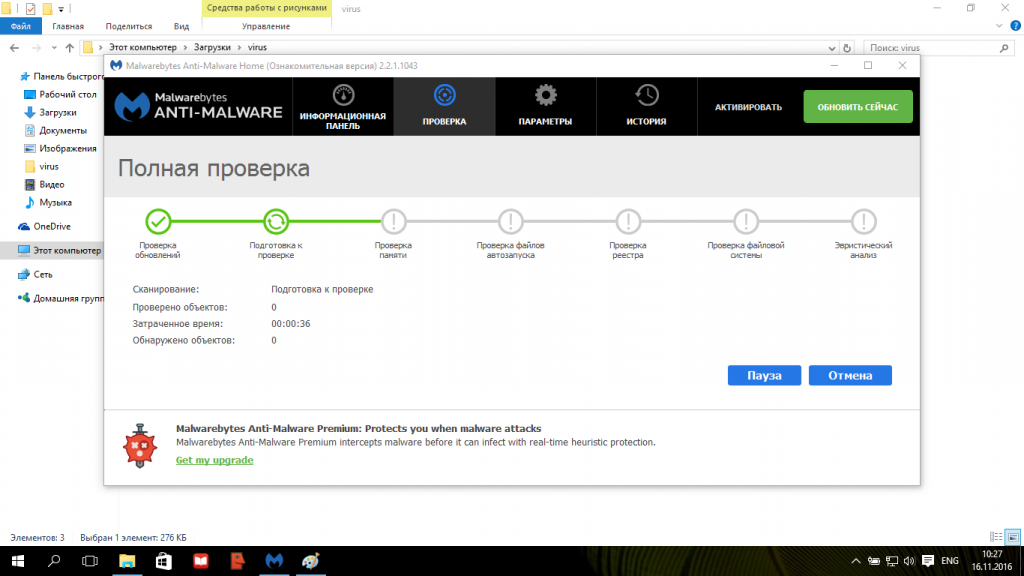Click the Подготовка к проверке progress icon
The width and height of the screenshot is (1024, 576).
(276, 221)
